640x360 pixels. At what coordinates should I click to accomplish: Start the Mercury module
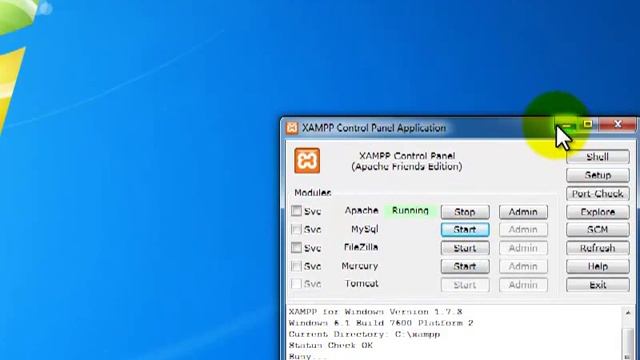pos(465,266)
